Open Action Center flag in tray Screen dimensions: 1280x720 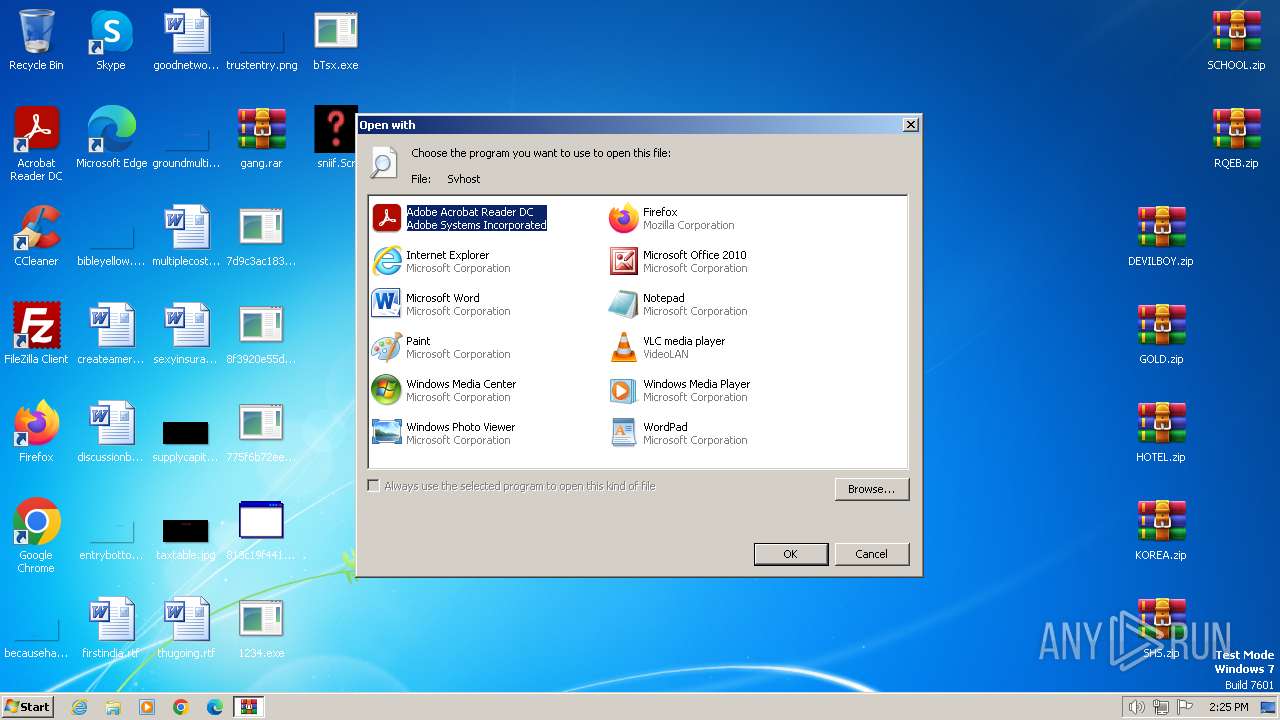1186,707
